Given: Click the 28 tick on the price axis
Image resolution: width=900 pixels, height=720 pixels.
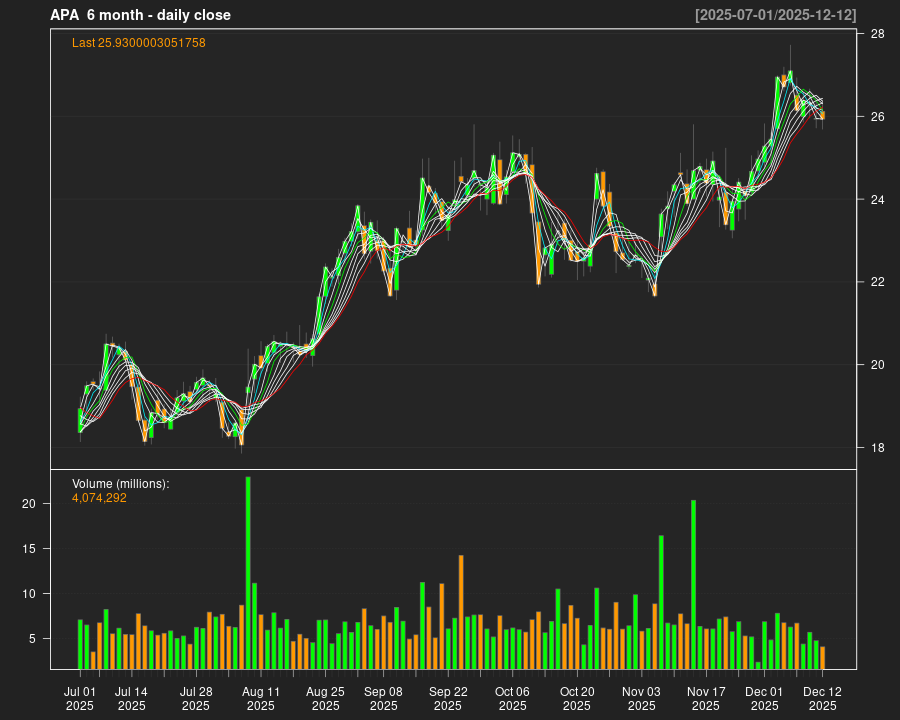Looking at the screenshot, I should click(876, 34).
